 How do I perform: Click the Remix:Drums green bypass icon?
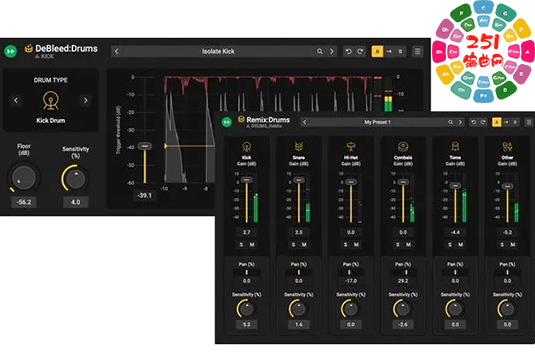(227, 122)
